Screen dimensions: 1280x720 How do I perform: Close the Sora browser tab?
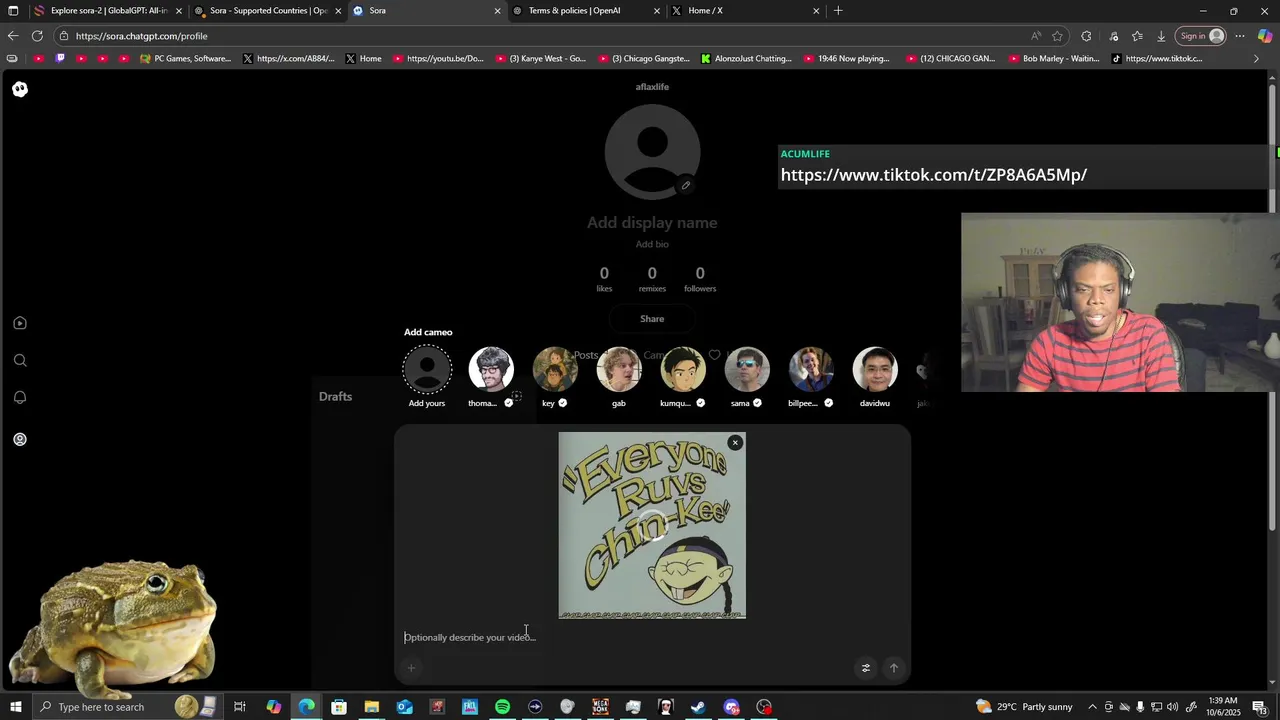(x=497, y=11)
